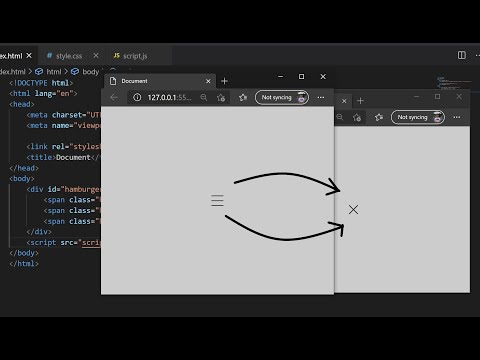
Task: Minimize the back browser window
Action: (x=416, y=97)
